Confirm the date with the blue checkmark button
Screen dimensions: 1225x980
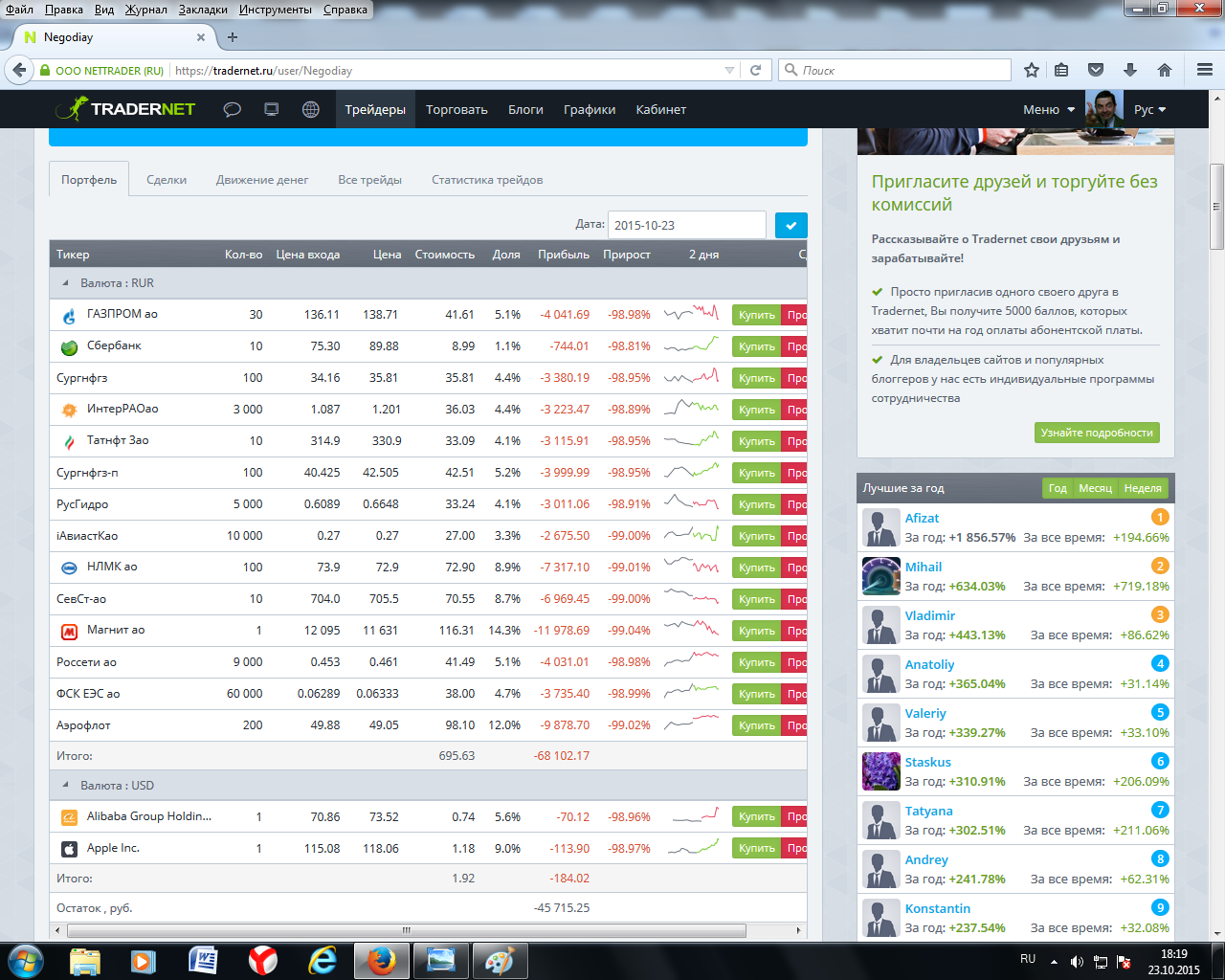[x=791, y=225]
